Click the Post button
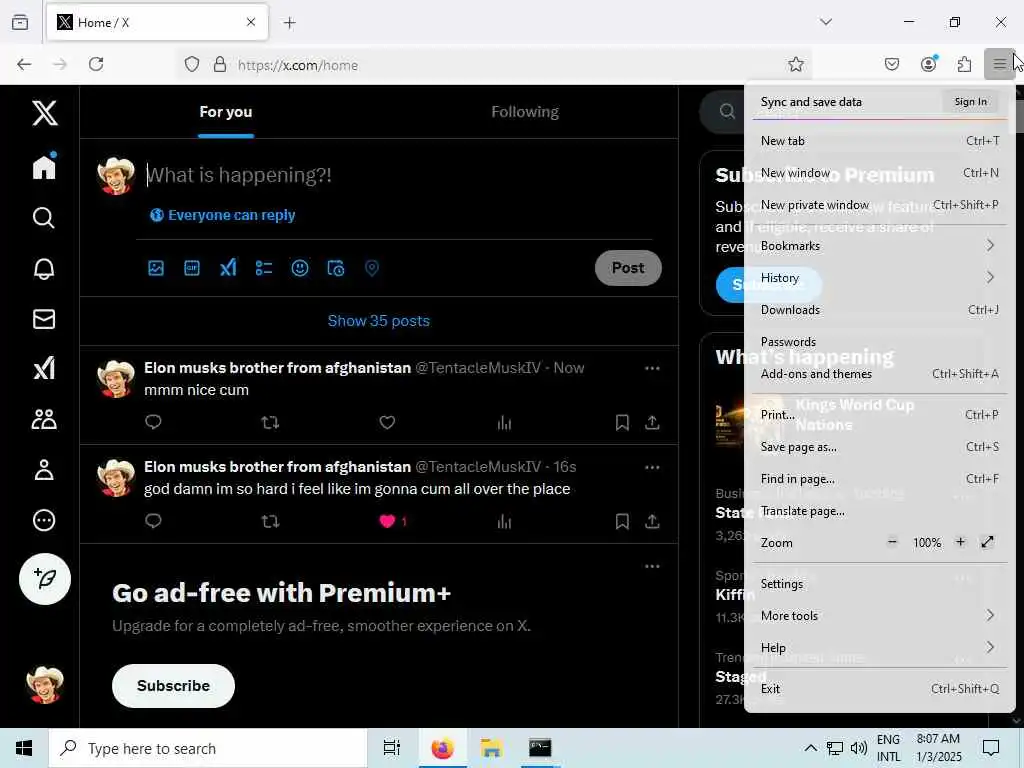1024x768 pixels. coord(628,268)
